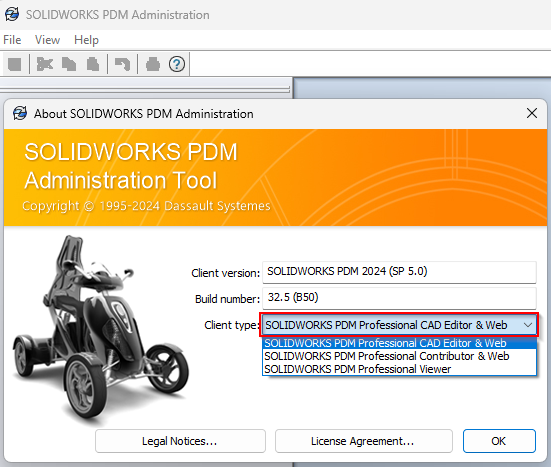The width and height of the screenshot is (551, 467).
Task: Close the About SOLIDWORKS PDM dialog
Action: [532, 113]
